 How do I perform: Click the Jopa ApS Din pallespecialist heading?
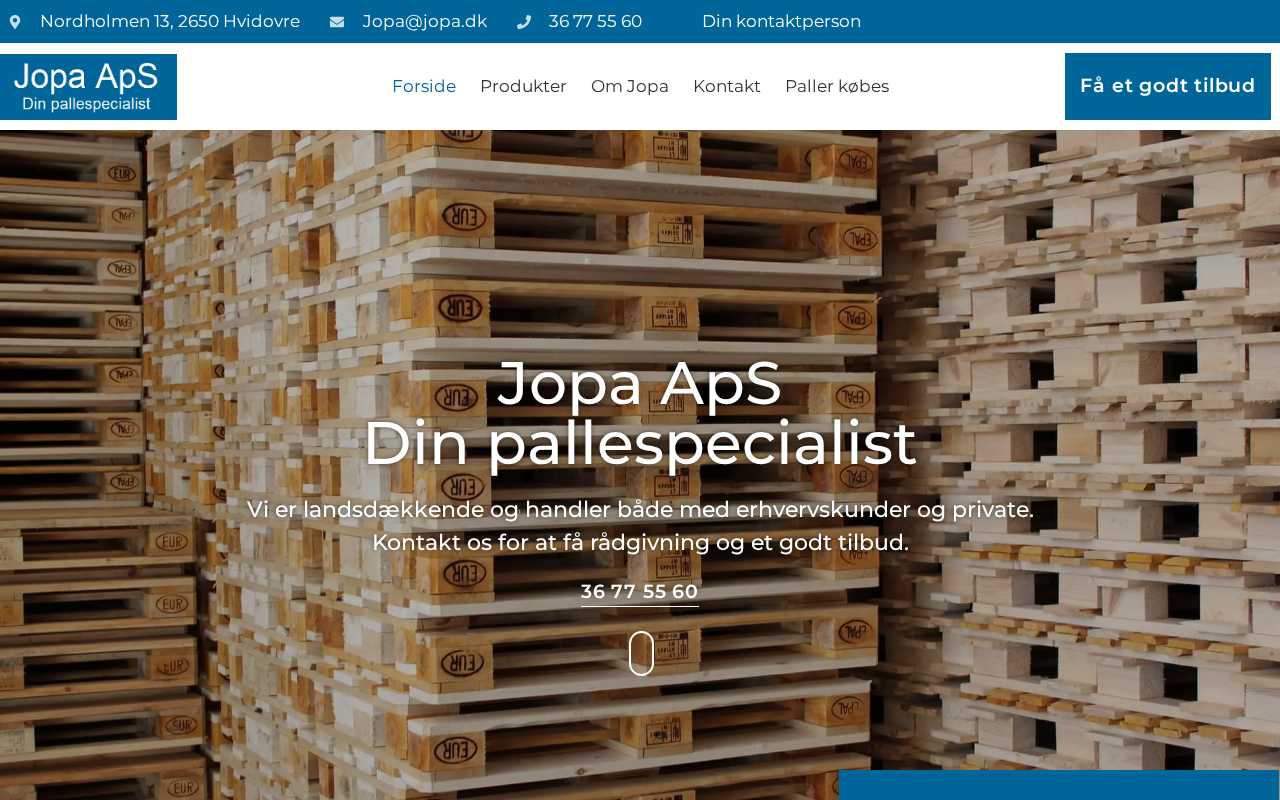[640, 412]
